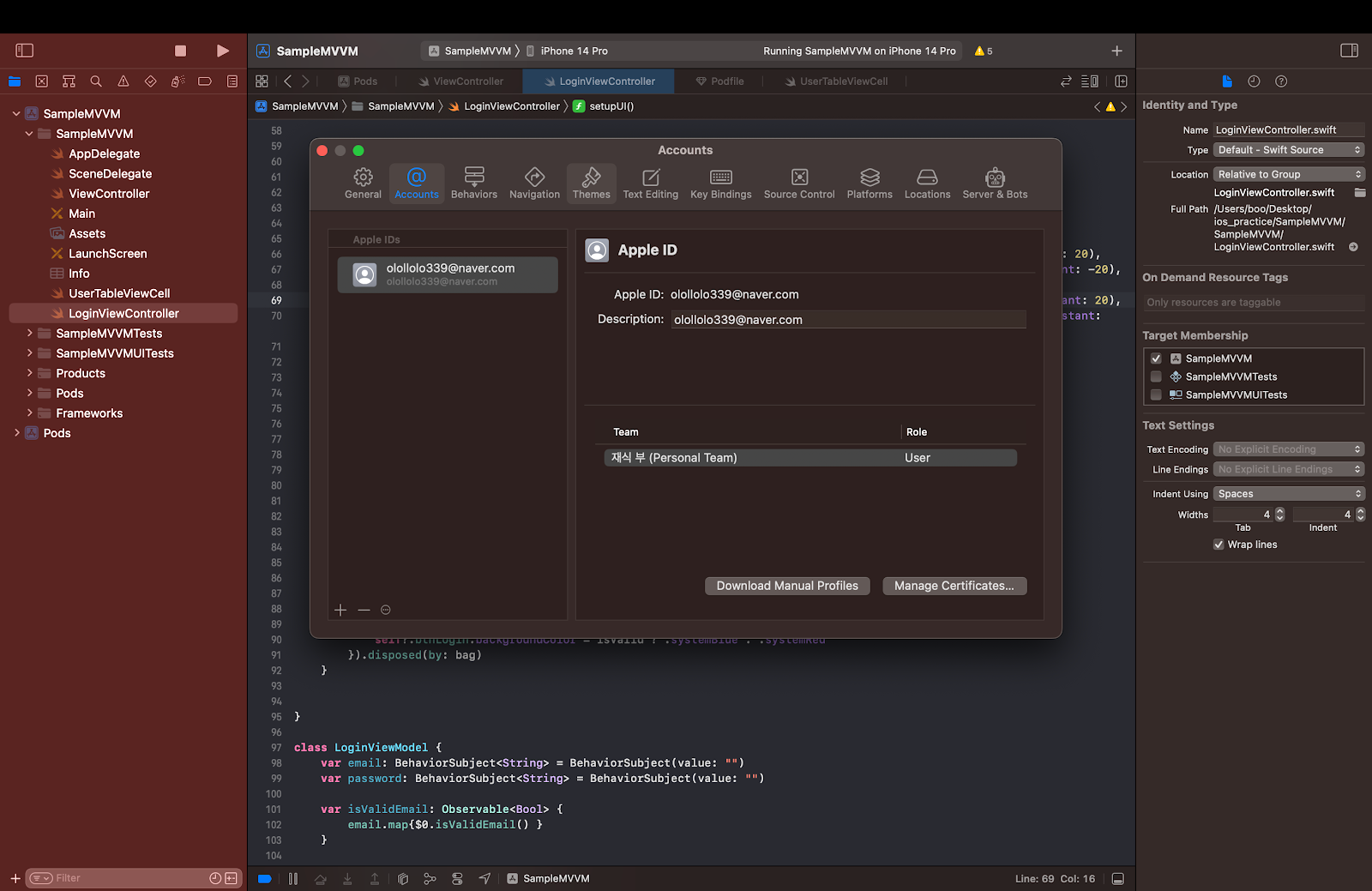Viewport: 1372px width, 891px height.
Task: Open the file Type dropdown
Action: click(1289, 150)
